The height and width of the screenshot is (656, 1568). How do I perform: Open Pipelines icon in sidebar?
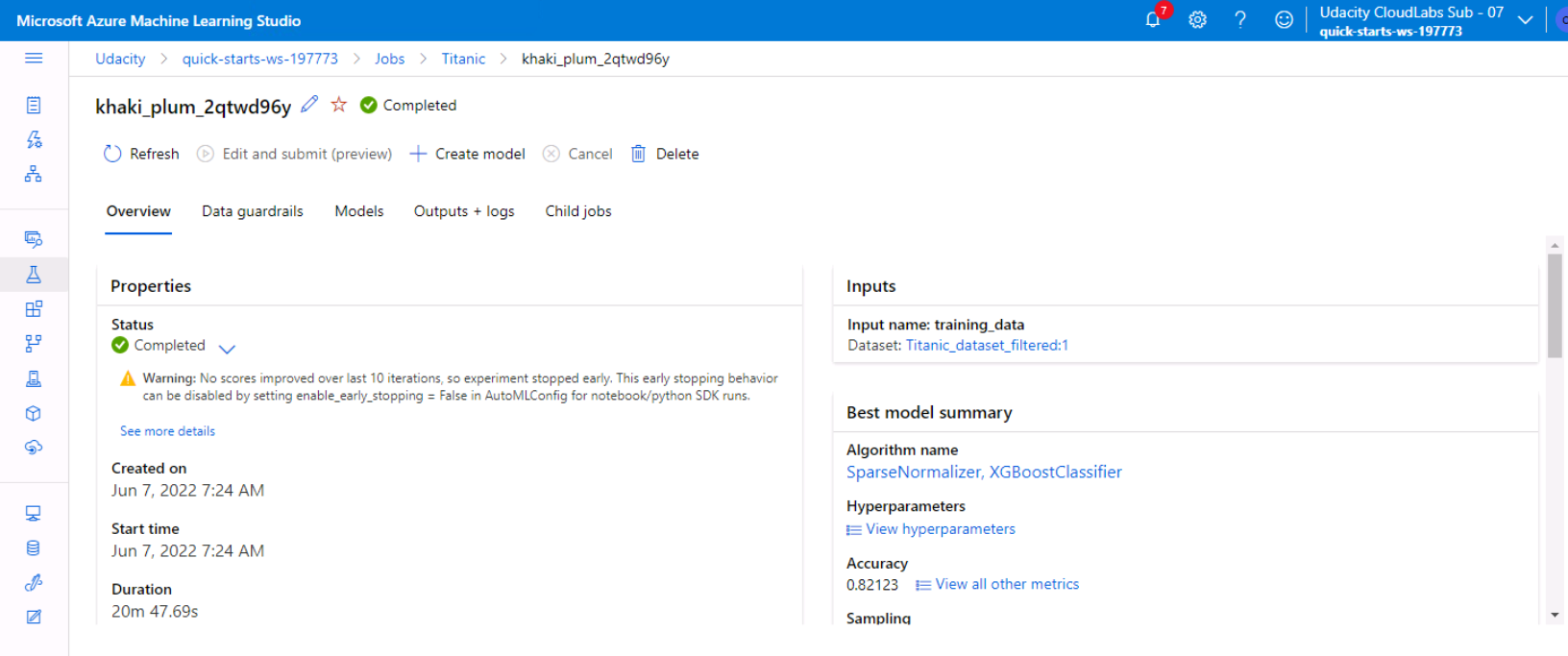[x=34, y=344]
